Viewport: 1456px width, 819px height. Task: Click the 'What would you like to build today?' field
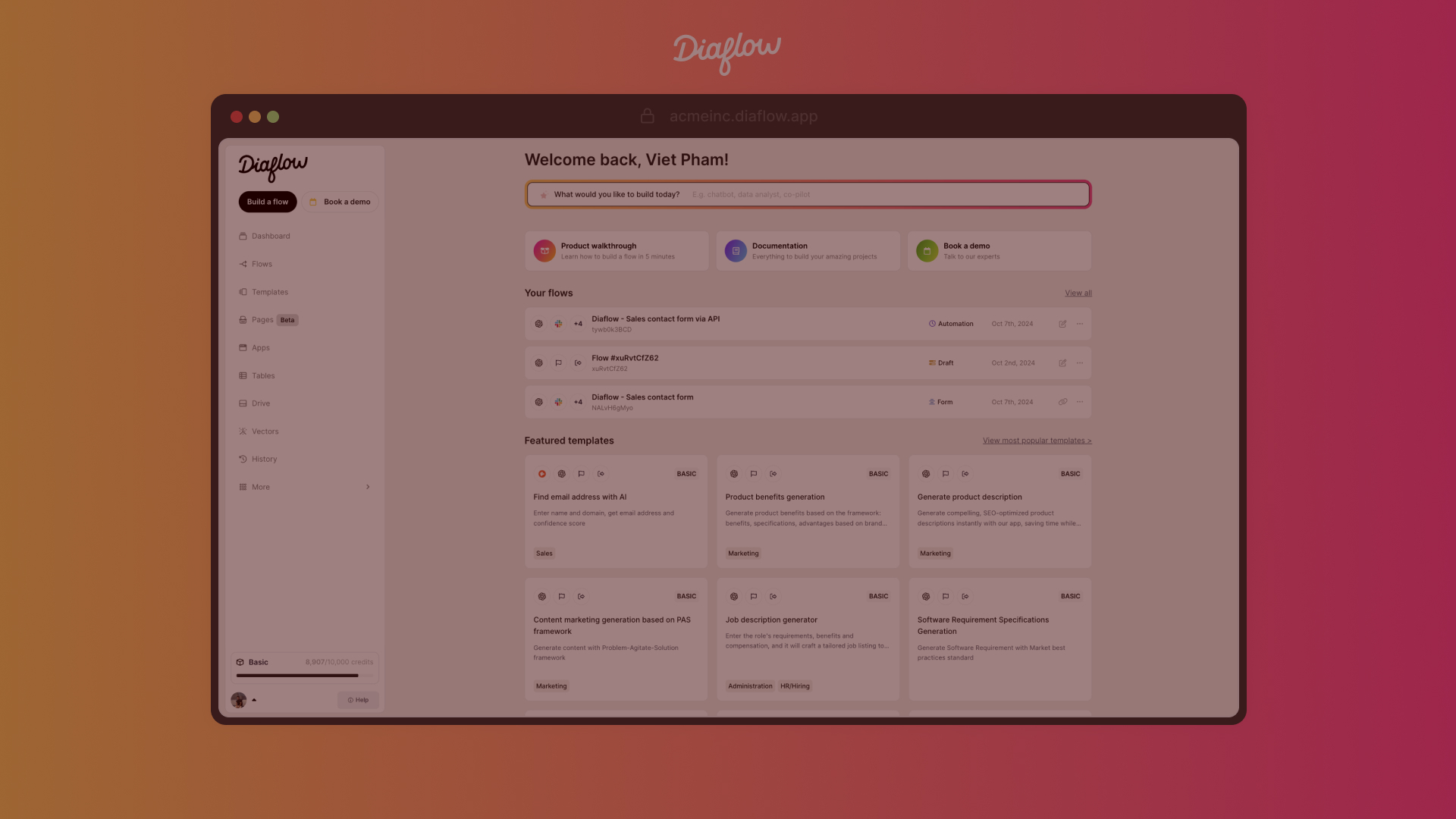(808, 194)
